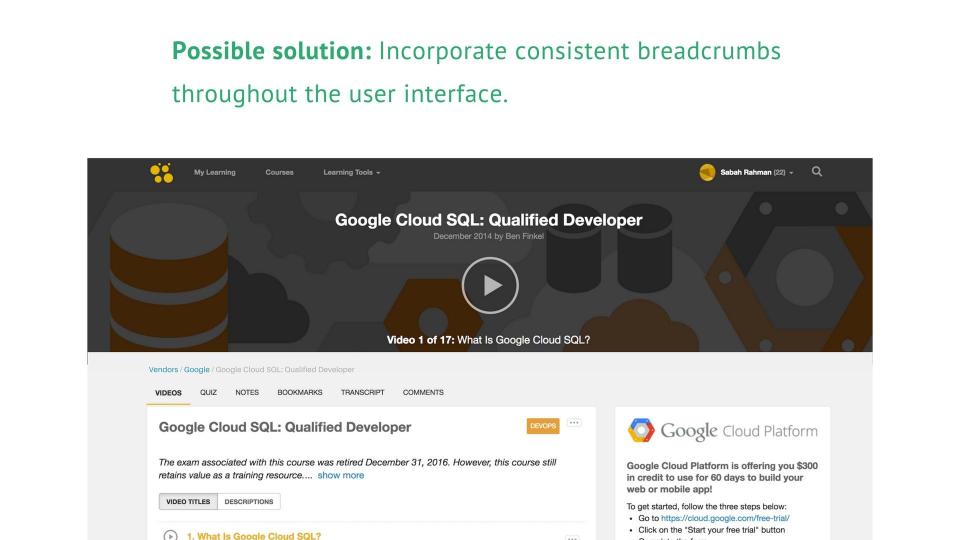Click the orange DEVOPS tag
Screen dimensions: 960x540
pos(543,426)
